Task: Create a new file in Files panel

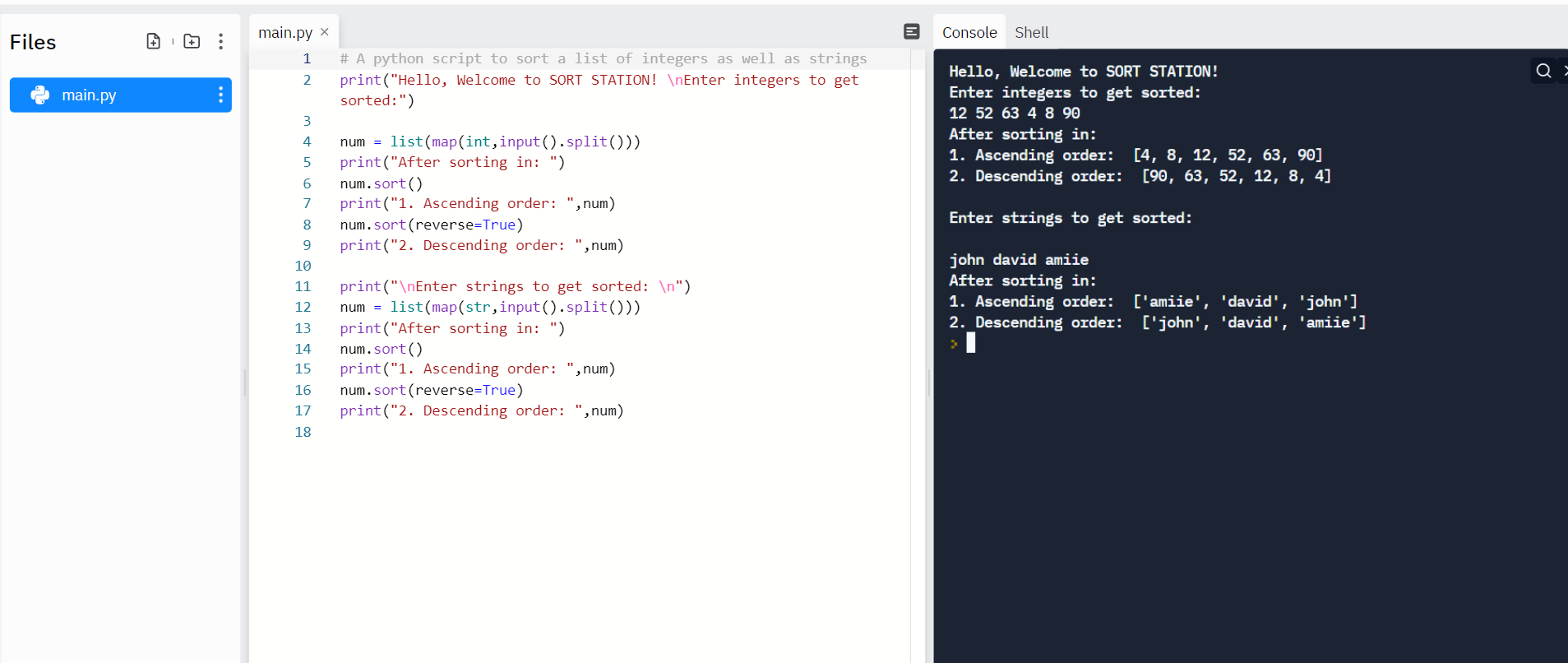Action: pyautogui.click(x=154, y=41)
